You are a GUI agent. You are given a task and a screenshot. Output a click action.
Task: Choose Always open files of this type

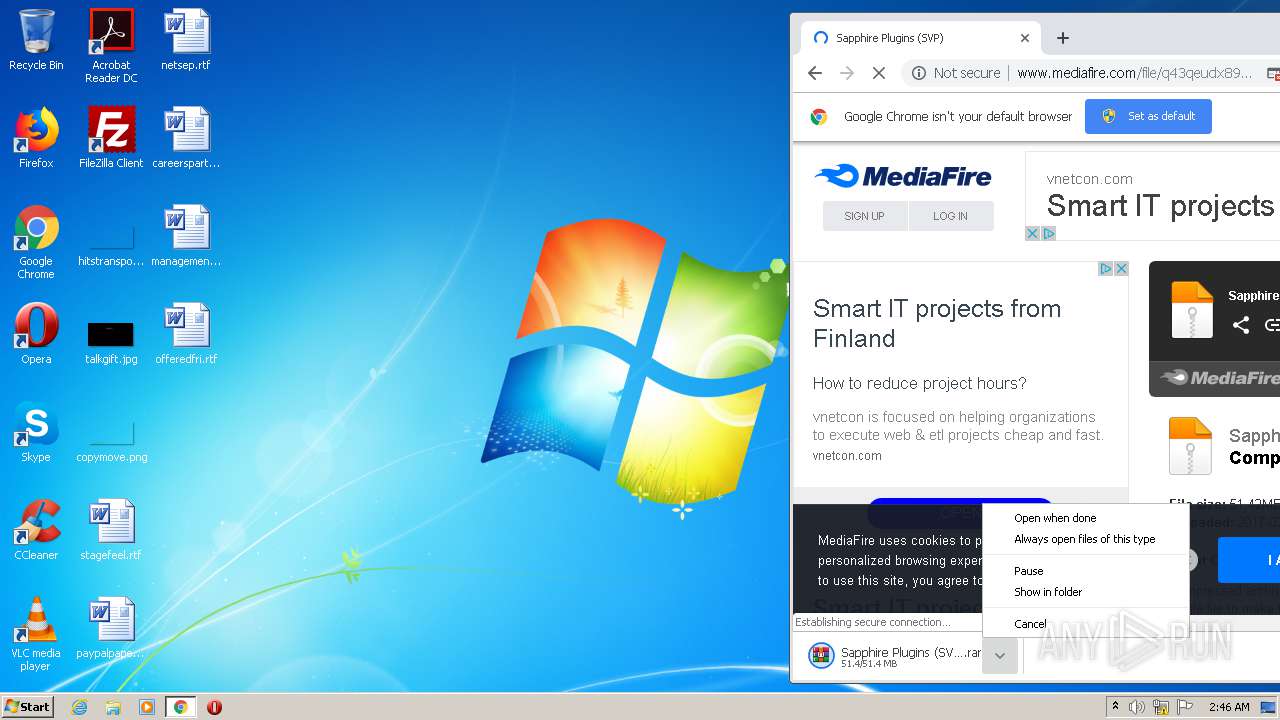(1085, 539)
